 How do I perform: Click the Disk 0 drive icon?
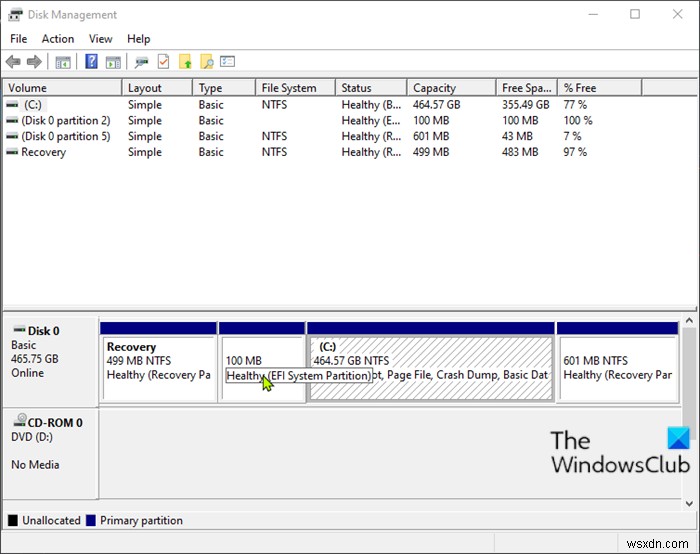[x=19, y=330]
